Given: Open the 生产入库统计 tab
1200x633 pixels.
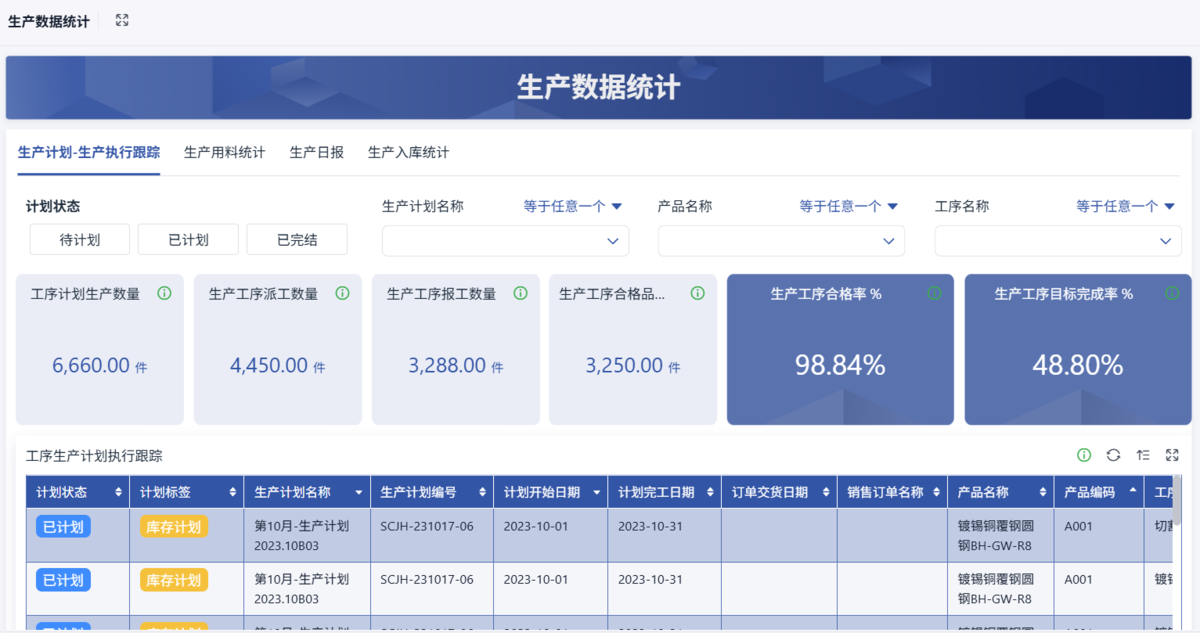Looking at the screenshot, I should click(408, 153).
